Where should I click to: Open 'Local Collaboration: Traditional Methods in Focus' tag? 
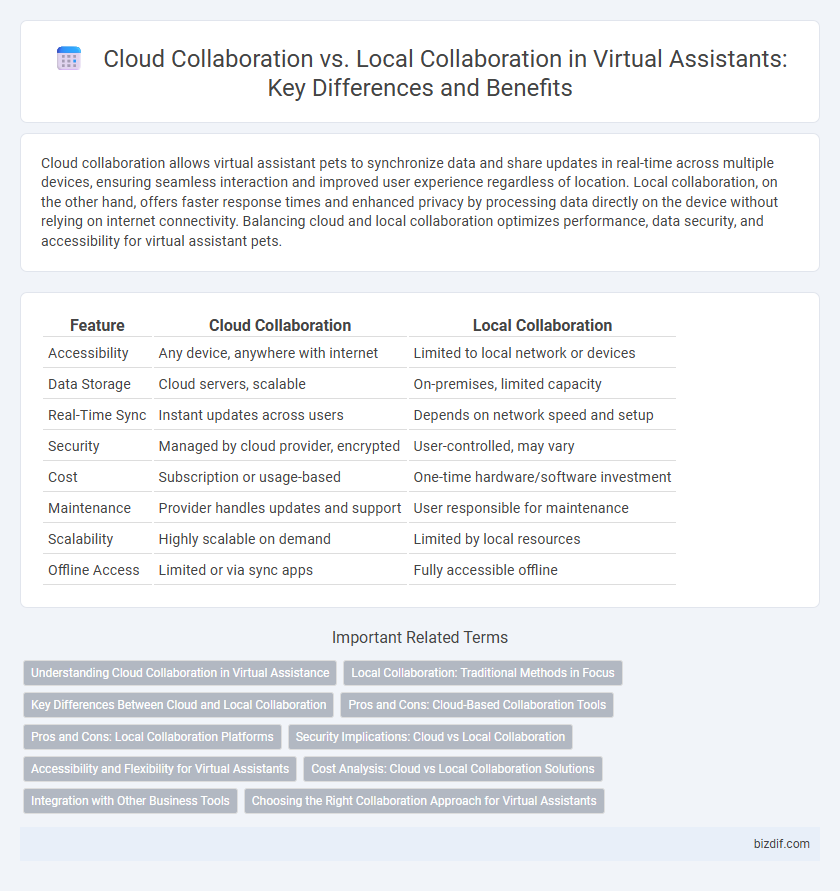click(x=483, y=673)
